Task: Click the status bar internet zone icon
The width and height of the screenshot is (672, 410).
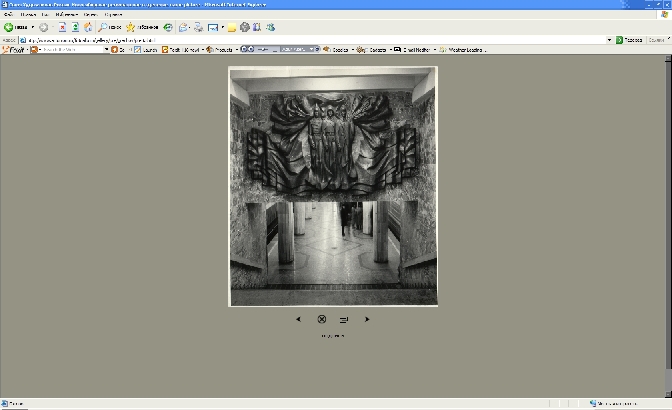Action: pos(593,404)
